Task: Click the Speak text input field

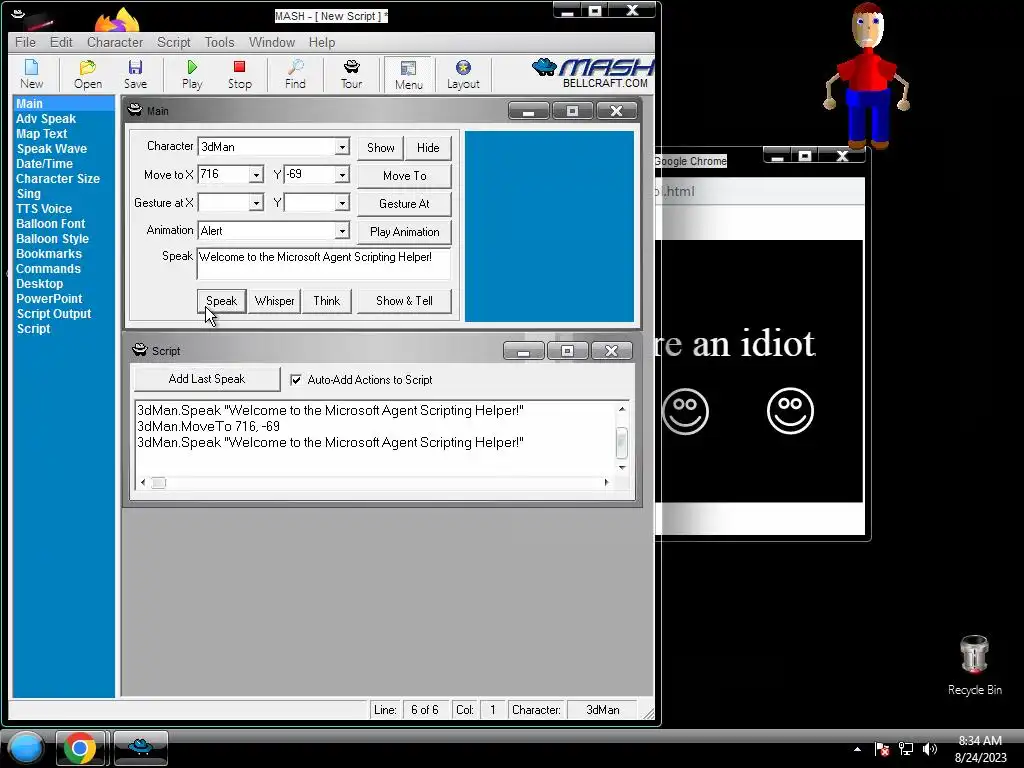Action: (x=323, y=264)
